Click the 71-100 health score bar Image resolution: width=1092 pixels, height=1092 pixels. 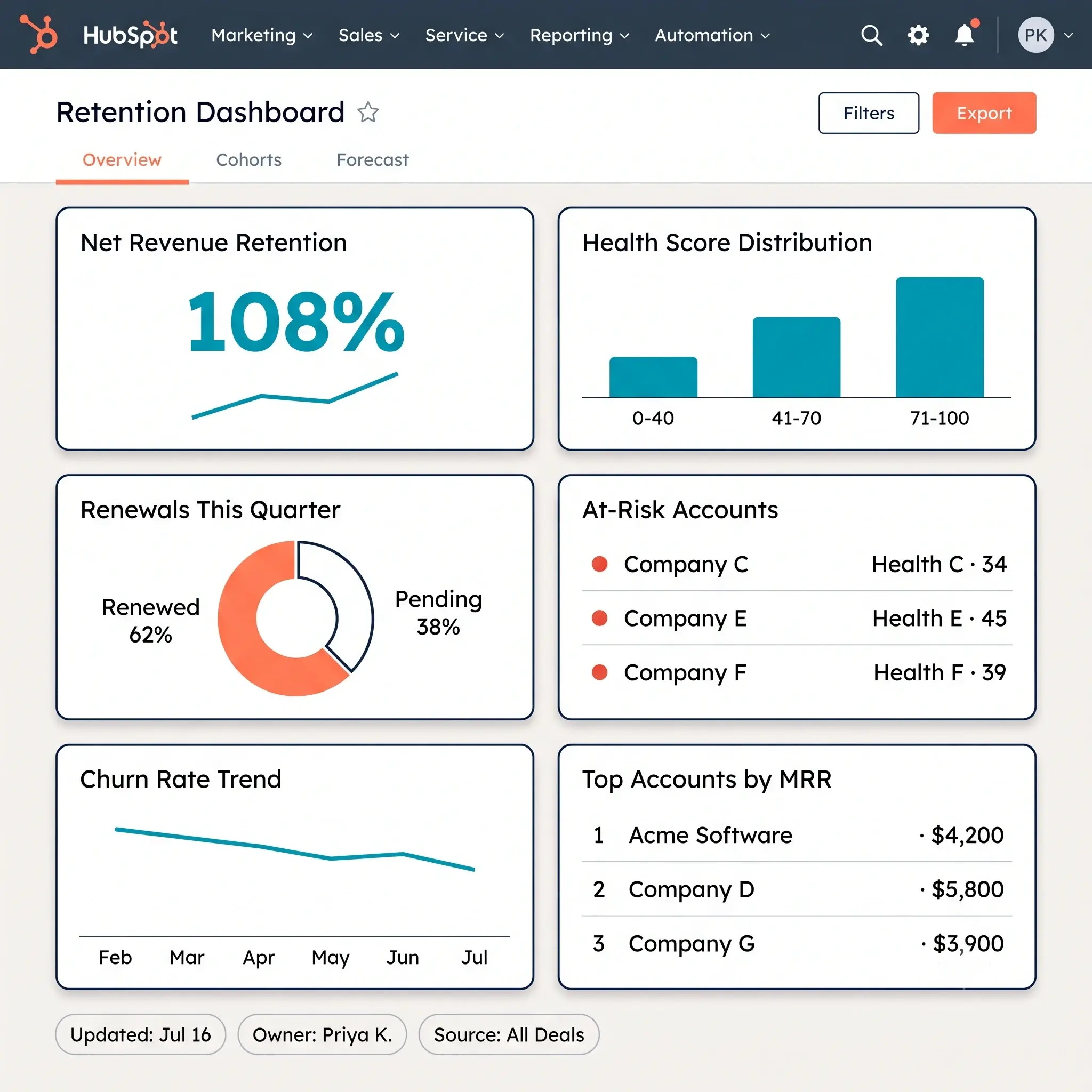coord(940,338)
